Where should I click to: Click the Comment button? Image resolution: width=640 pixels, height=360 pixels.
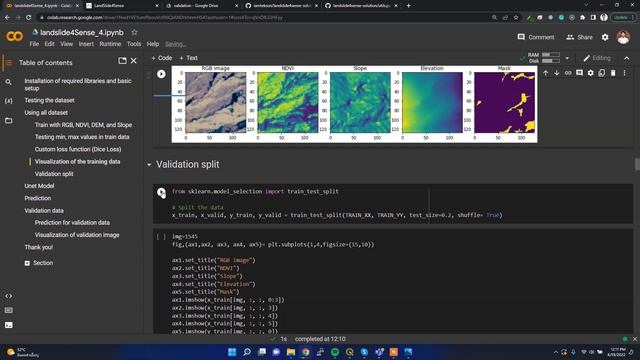(536, 37)
